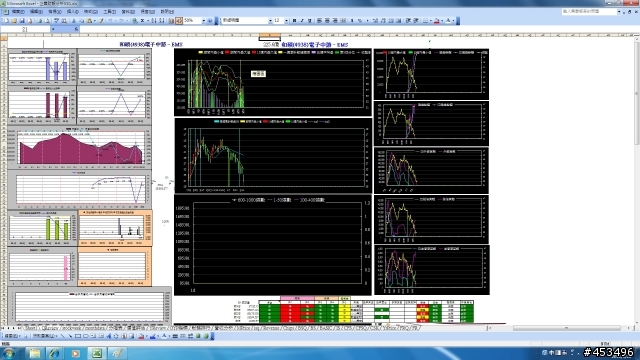
Task: Center text alignment
Action: (327, 20)
